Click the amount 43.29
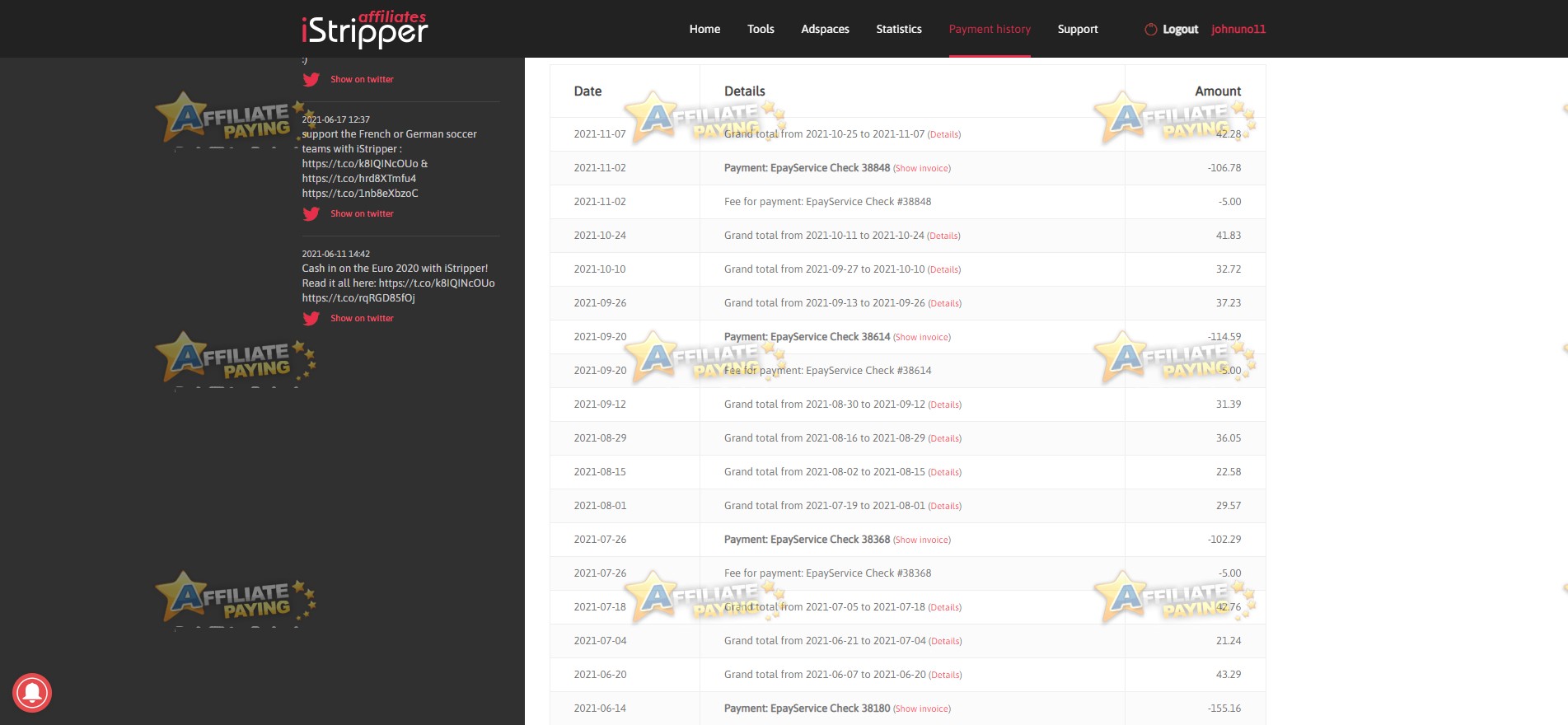 click(1229, 674)
